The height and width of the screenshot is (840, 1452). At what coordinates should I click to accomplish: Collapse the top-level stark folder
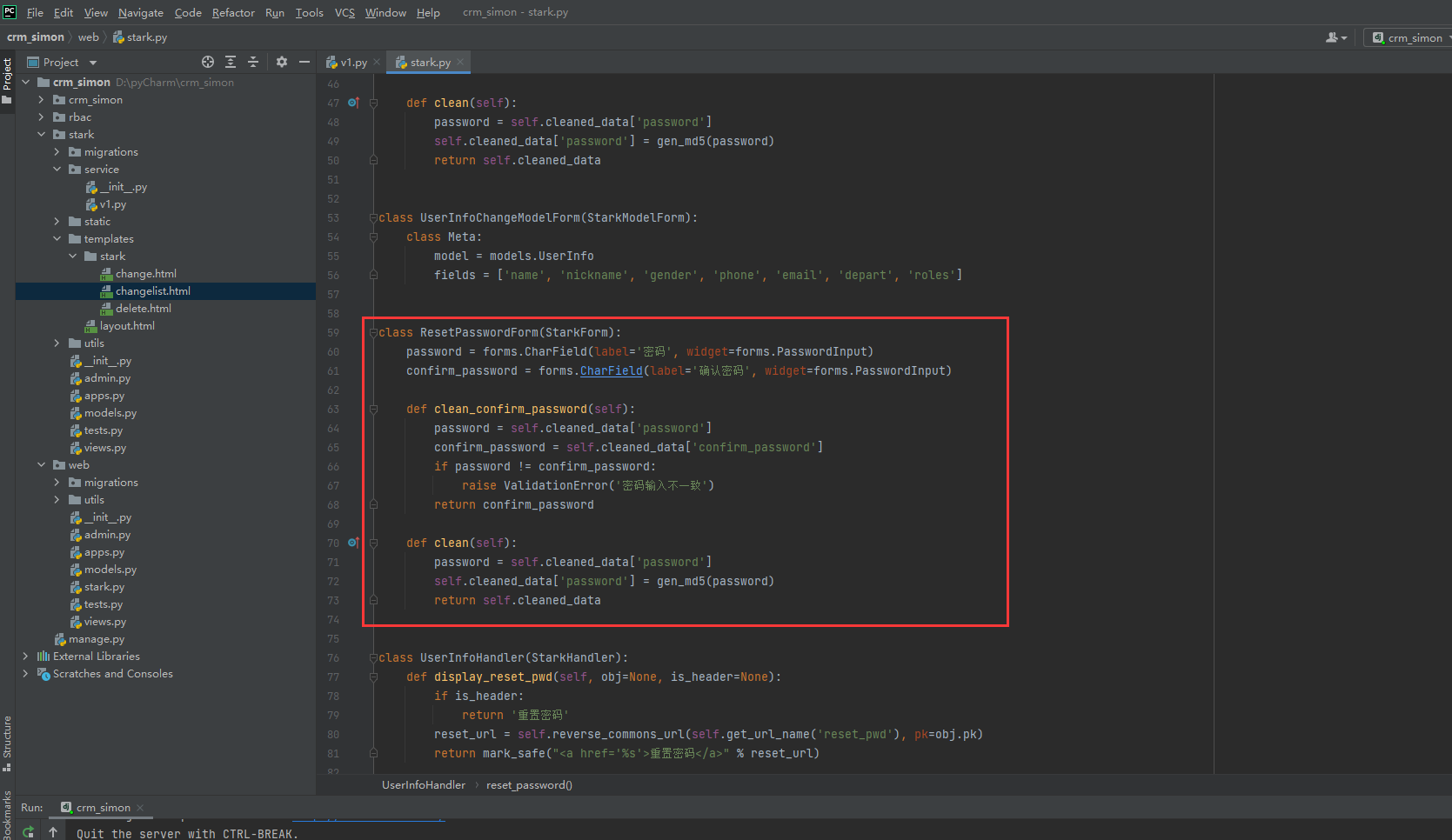tap(41, 135)
